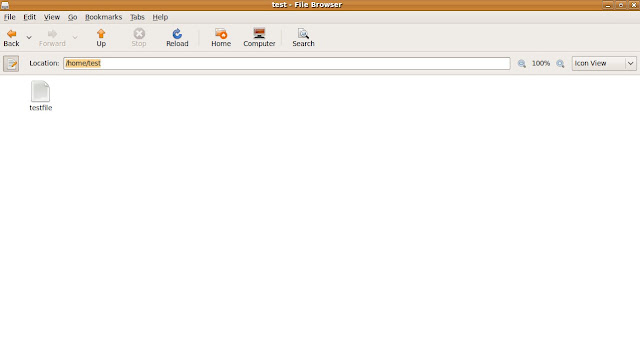Open the Forward history dropdown arrow
The height and width of the screenshot is (364, 640).
point(75,38)
